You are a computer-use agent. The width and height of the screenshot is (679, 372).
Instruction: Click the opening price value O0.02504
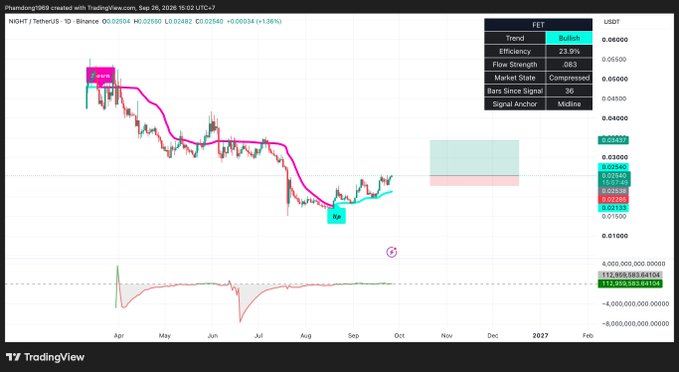(117, 21)
